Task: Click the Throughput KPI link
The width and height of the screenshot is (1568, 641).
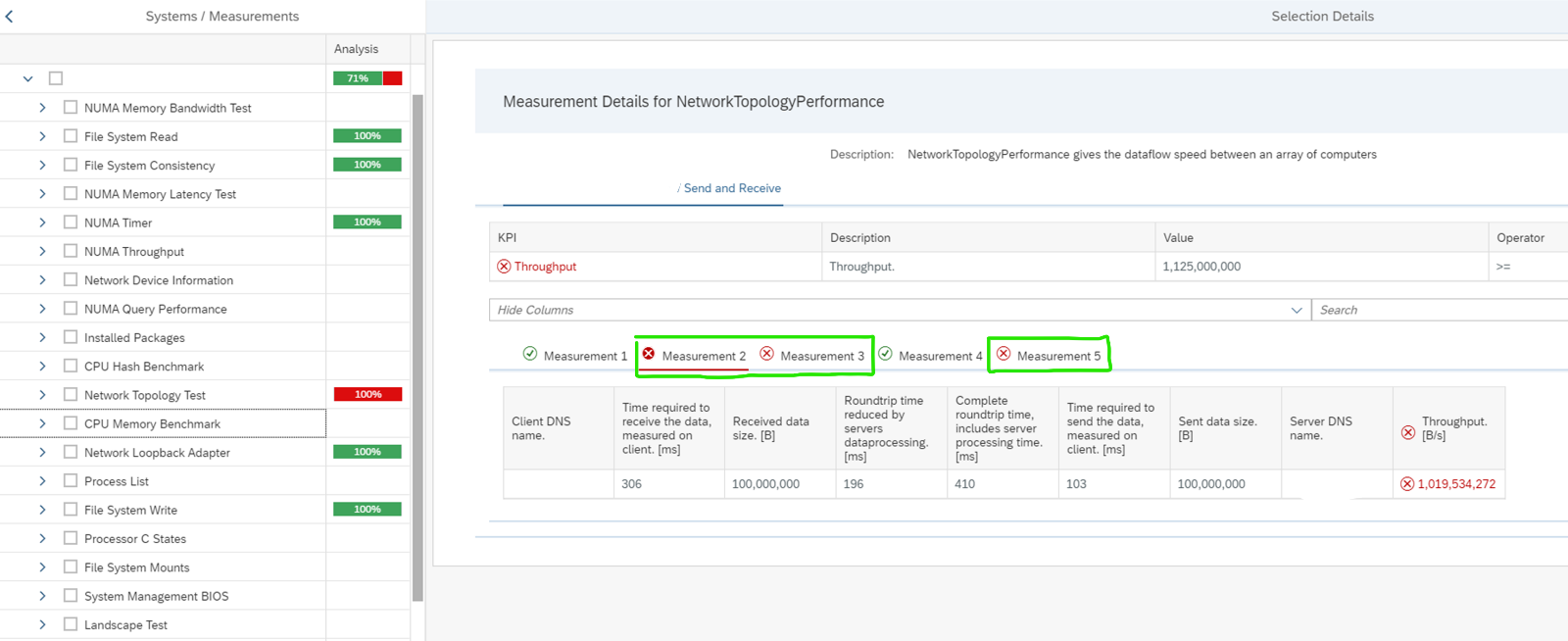Action: (545, 267)
